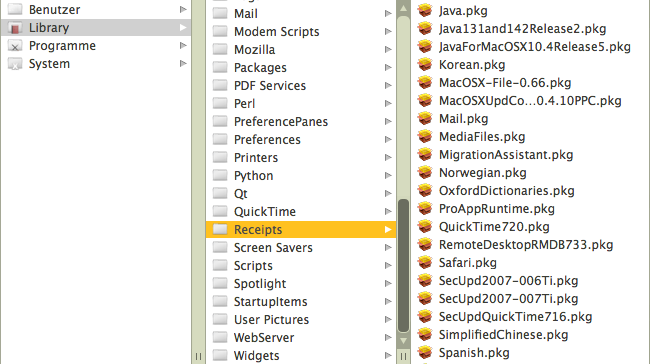Click the Java.pkg package icon

tap(425, 10)
